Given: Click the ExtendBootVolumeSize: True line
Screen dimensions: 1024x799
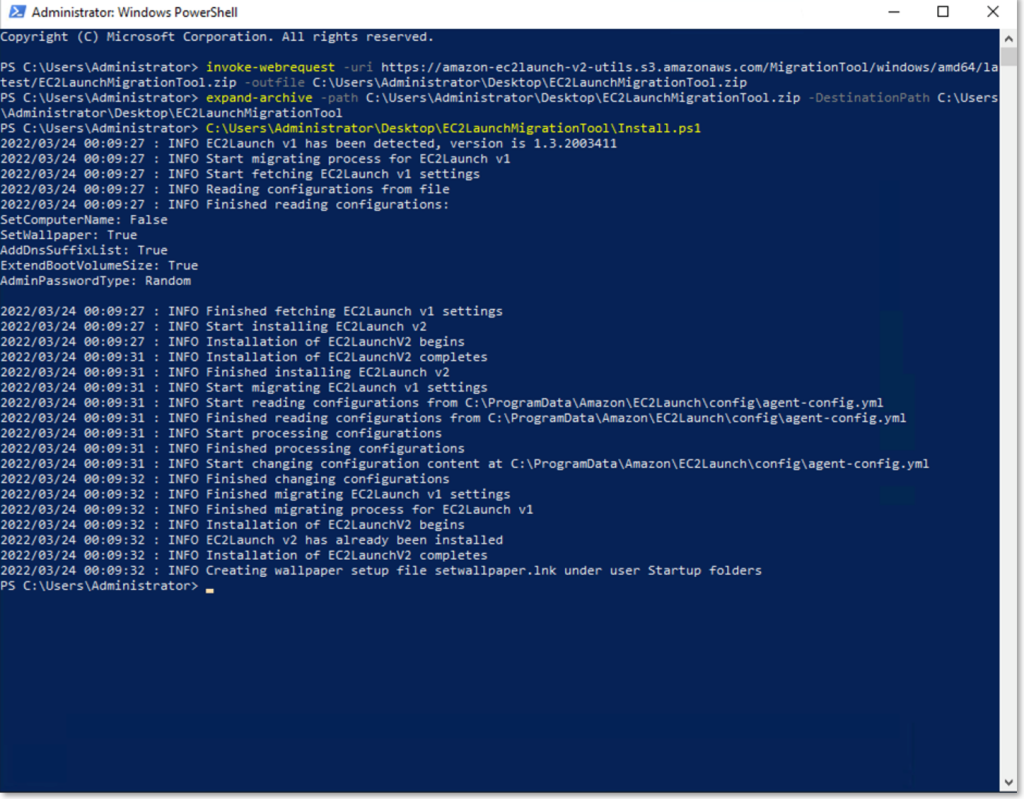Looking at the screenshot, I should pyautogui.click(x=97, y=265).
